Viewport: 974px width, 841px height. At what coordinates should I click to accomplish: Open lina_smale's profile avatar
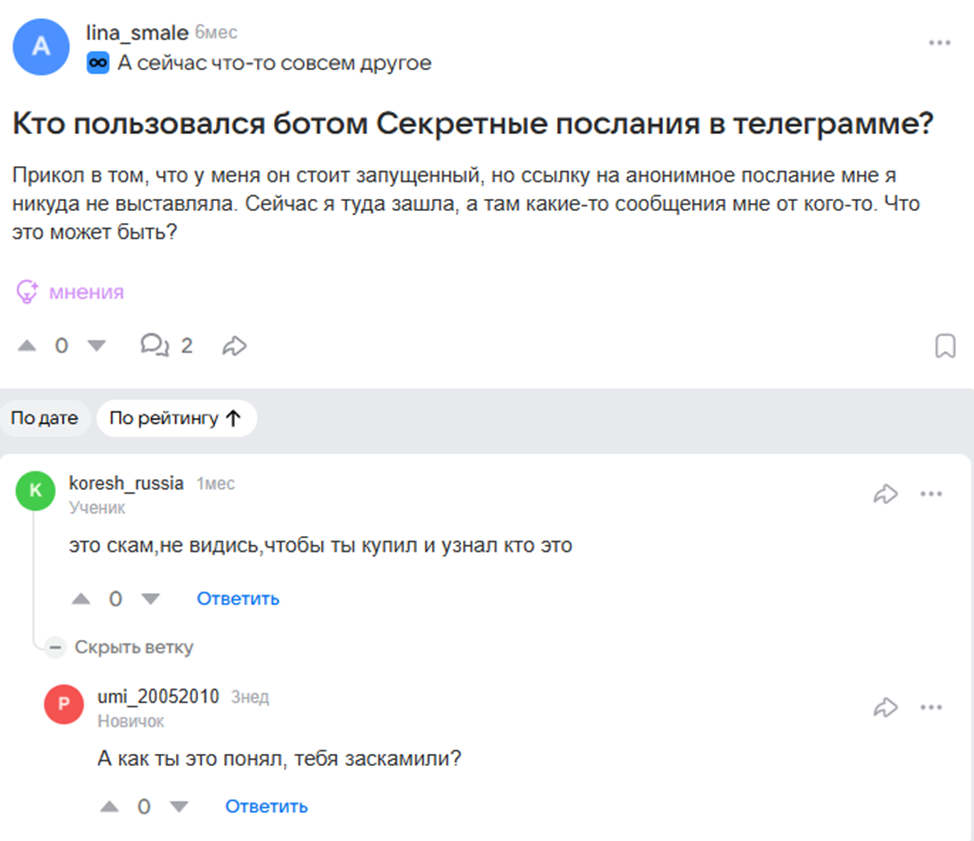click(x=41, y=46)
